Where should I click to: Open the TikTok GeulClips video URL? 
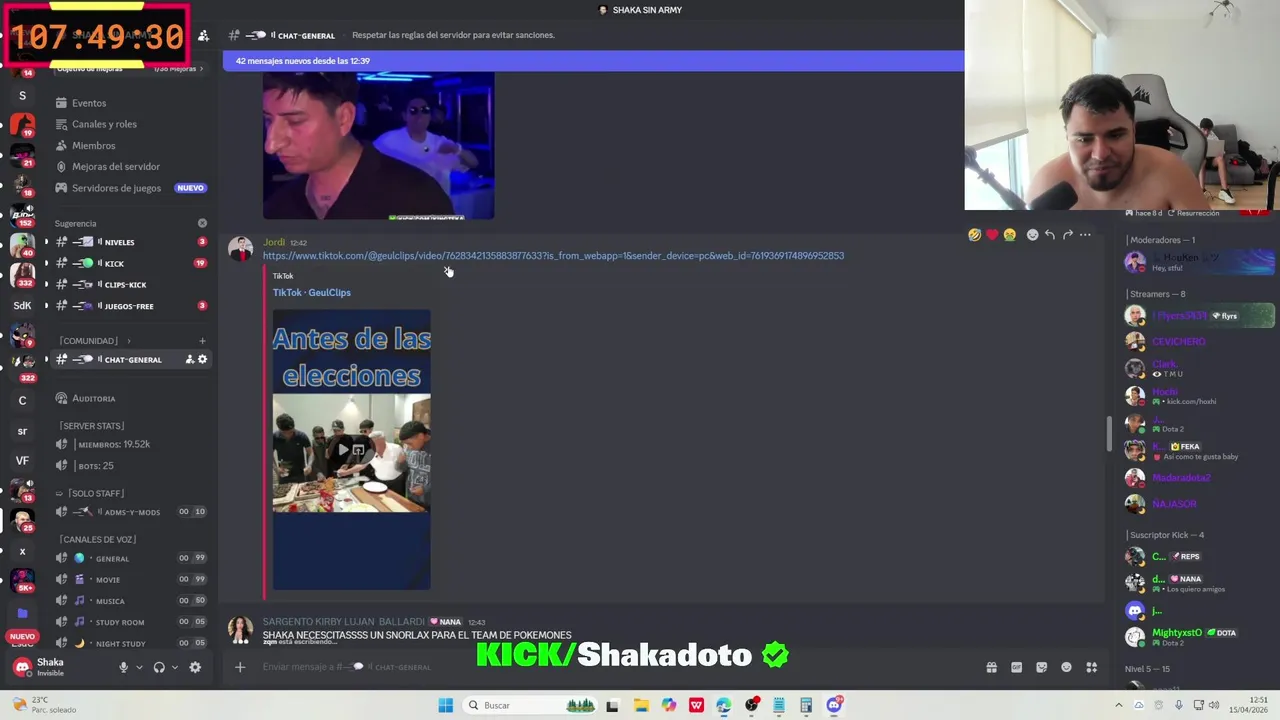[553, 256]
